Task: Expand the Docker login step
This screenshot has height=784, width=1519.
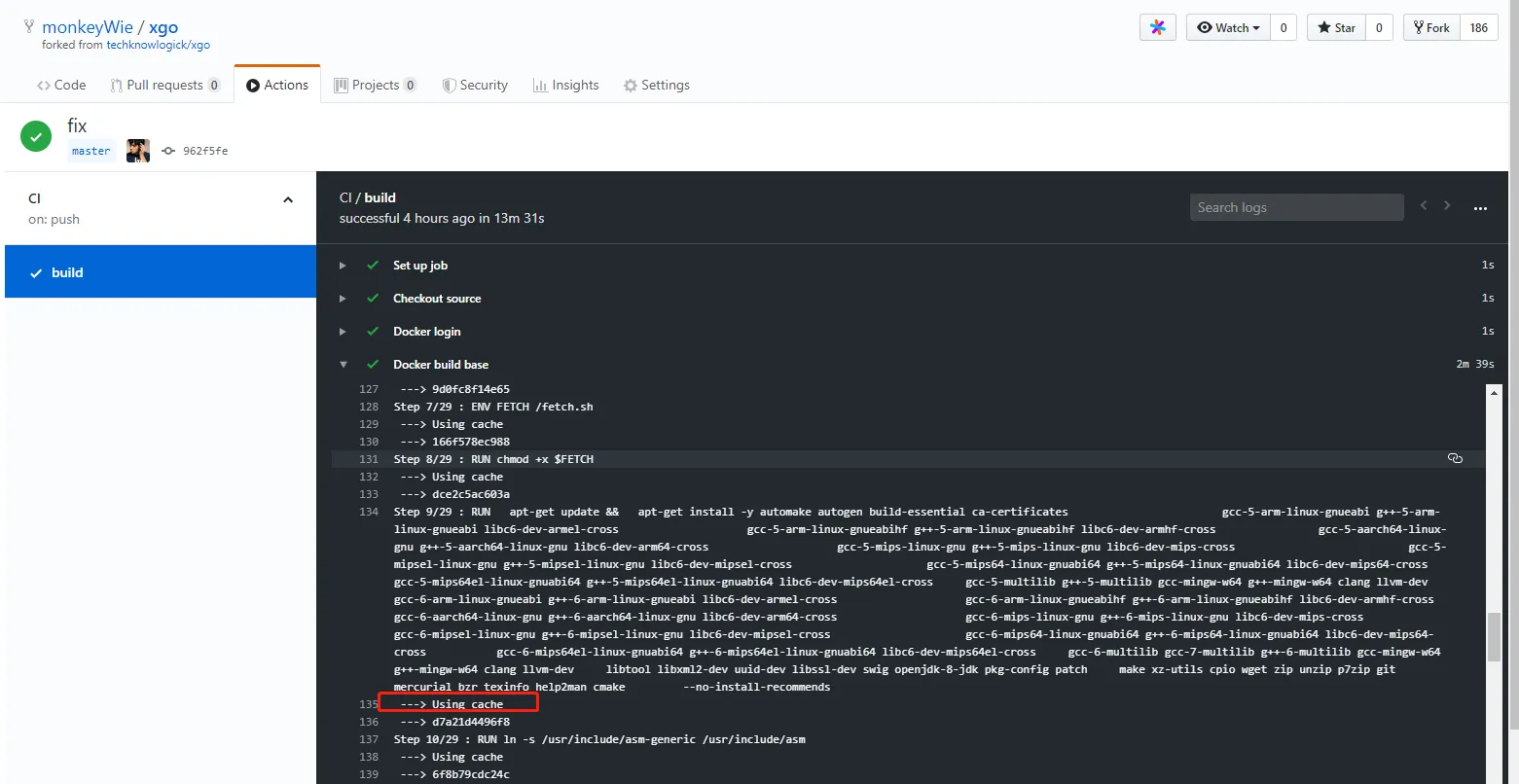Action: (x=343, y=332)
